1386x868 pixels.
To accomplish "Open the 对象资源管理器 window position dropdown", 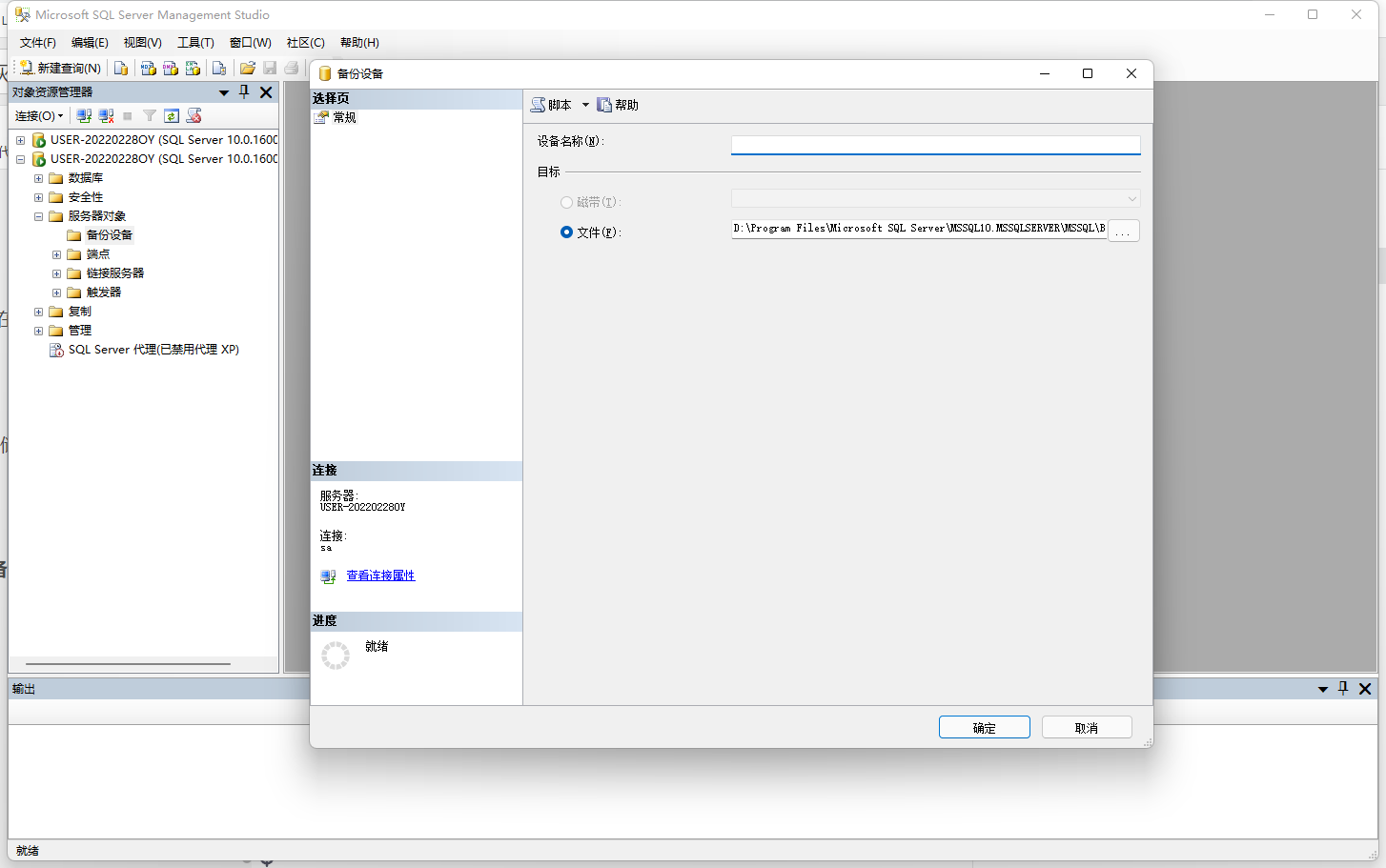I will [224, 92].
